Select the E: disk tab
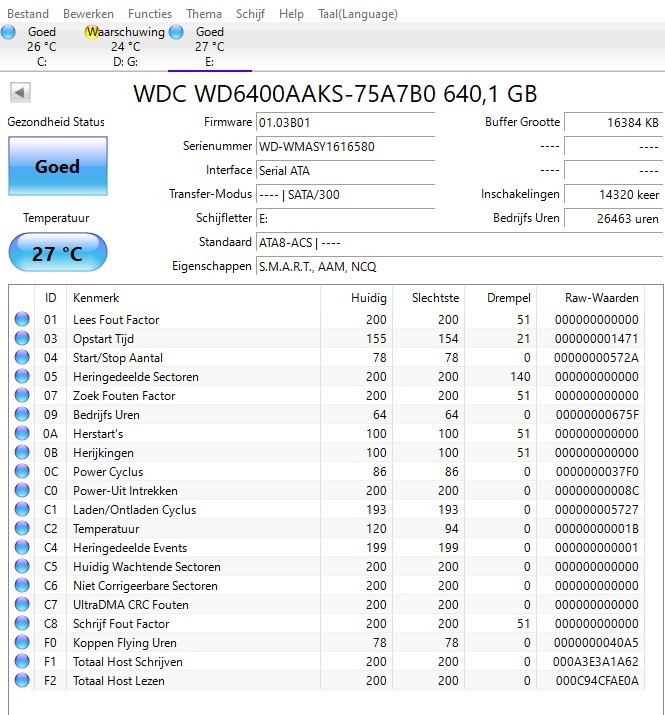The image size is (665, 715). 210,47
